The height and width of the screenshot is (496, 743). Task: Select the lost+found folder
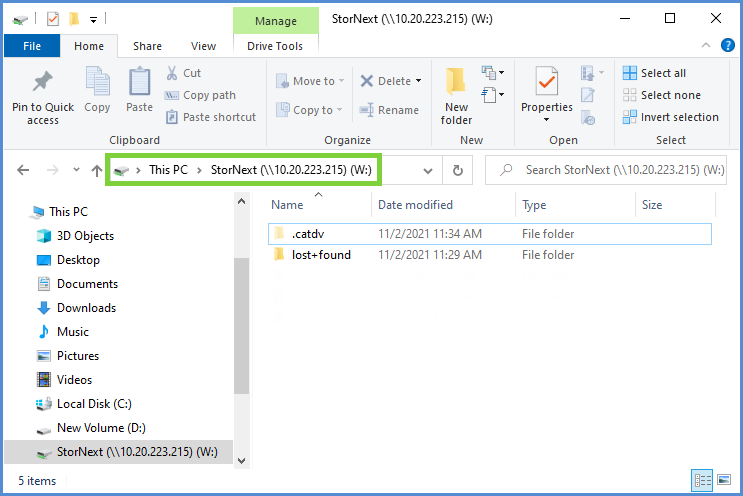point(489,255)
